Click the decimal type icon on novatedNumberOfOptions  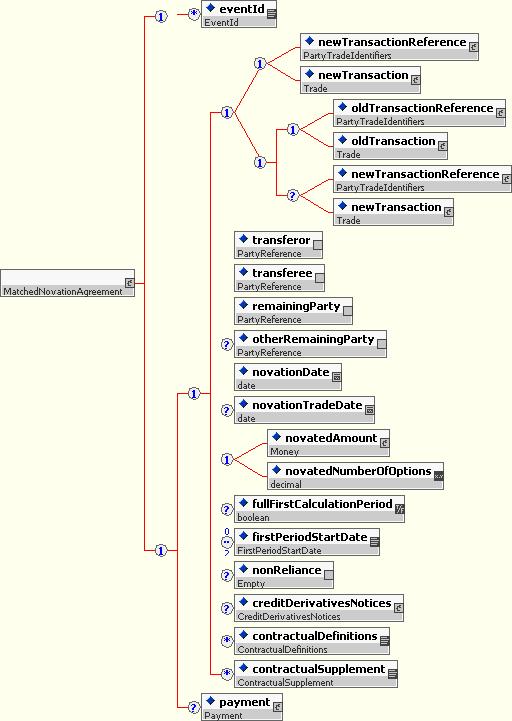click(438, 476)
